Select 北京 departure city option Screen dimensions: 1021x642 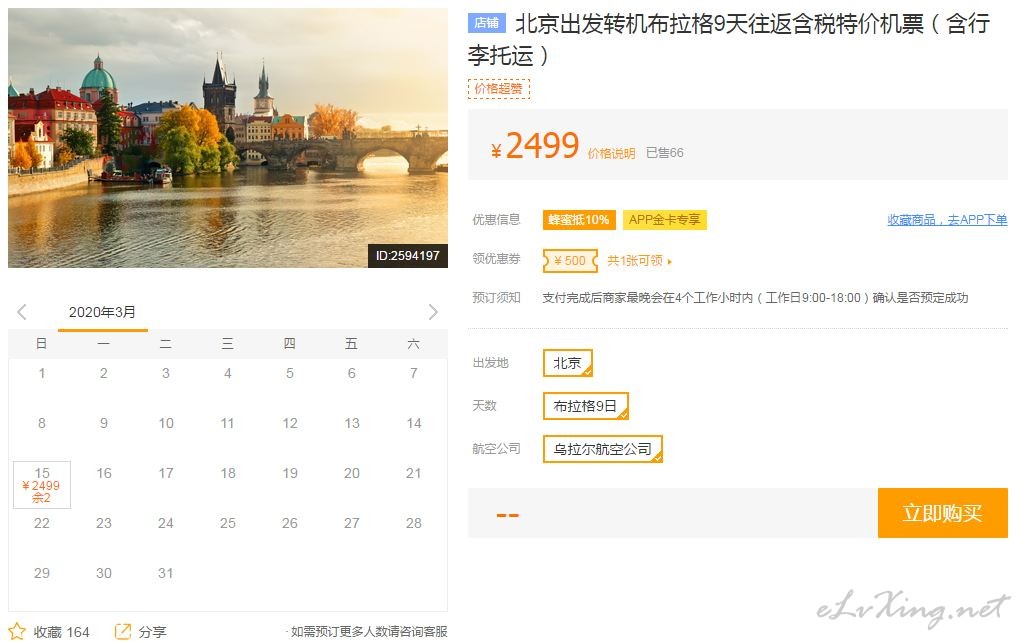567,363
